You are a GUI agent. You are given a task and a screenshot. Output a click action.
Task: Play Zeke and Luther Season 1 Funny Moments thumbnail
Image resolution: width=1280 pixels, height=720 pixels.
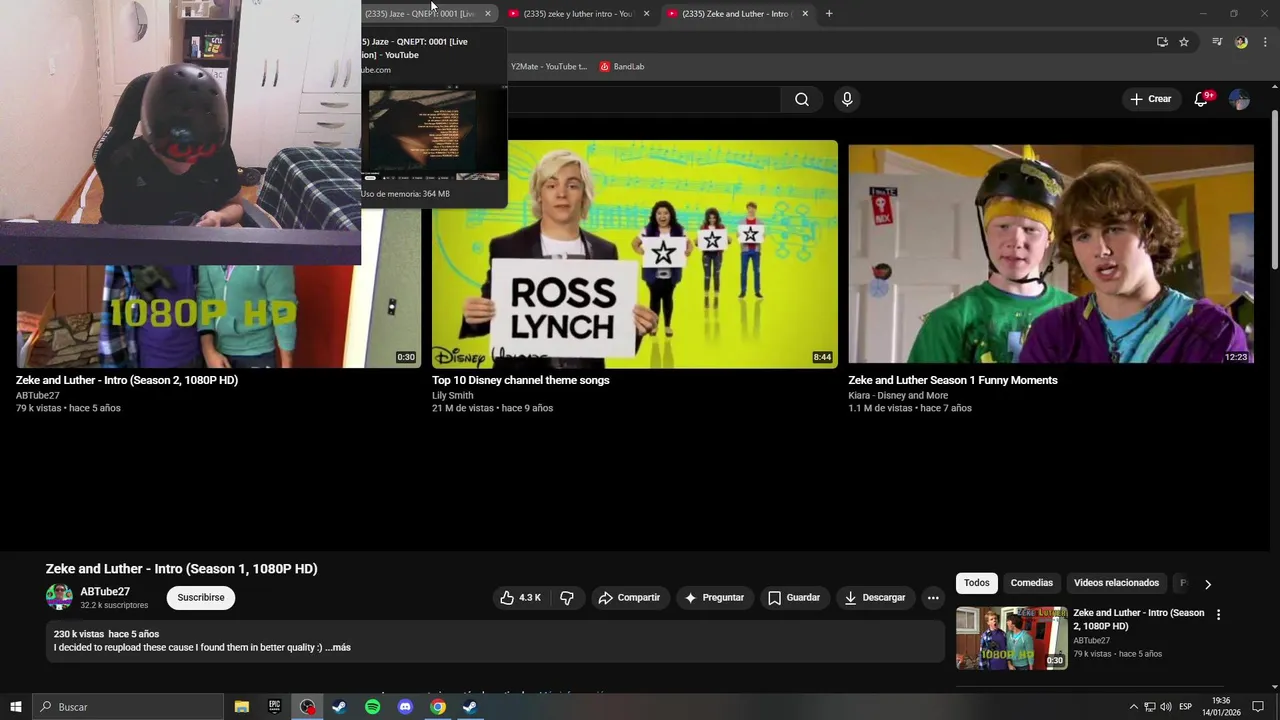tap(1051, 254)
